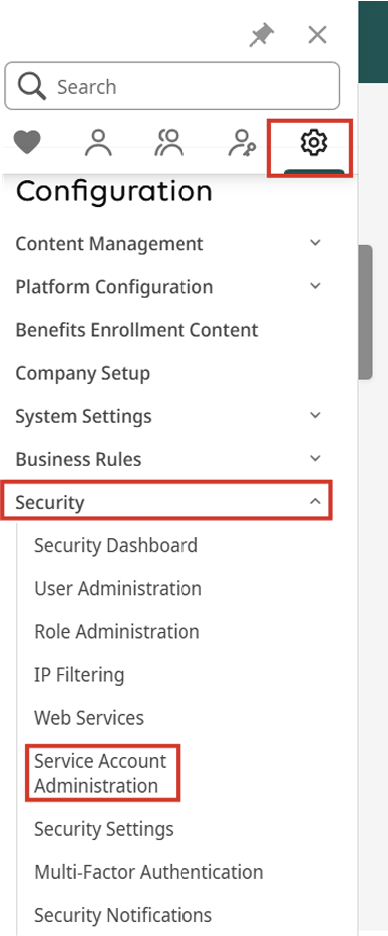388x936 pixels.
Task: Open the Security Dashboard link
Action: [116, 545]
